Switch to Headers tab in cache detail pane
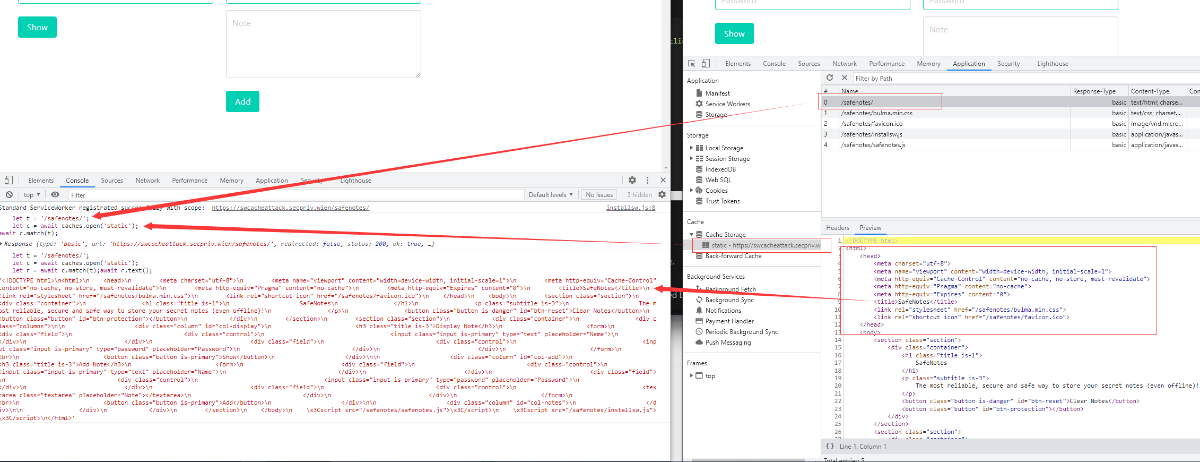The image size is (1200, 462). tap(837, 228)
